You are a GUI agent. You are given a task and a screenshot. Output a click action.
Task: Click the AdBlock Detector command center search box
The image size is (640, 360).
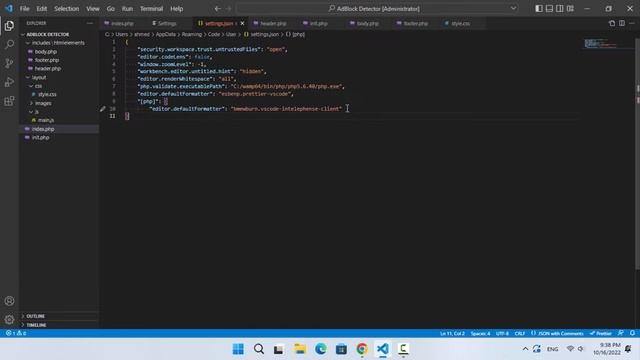373,9
